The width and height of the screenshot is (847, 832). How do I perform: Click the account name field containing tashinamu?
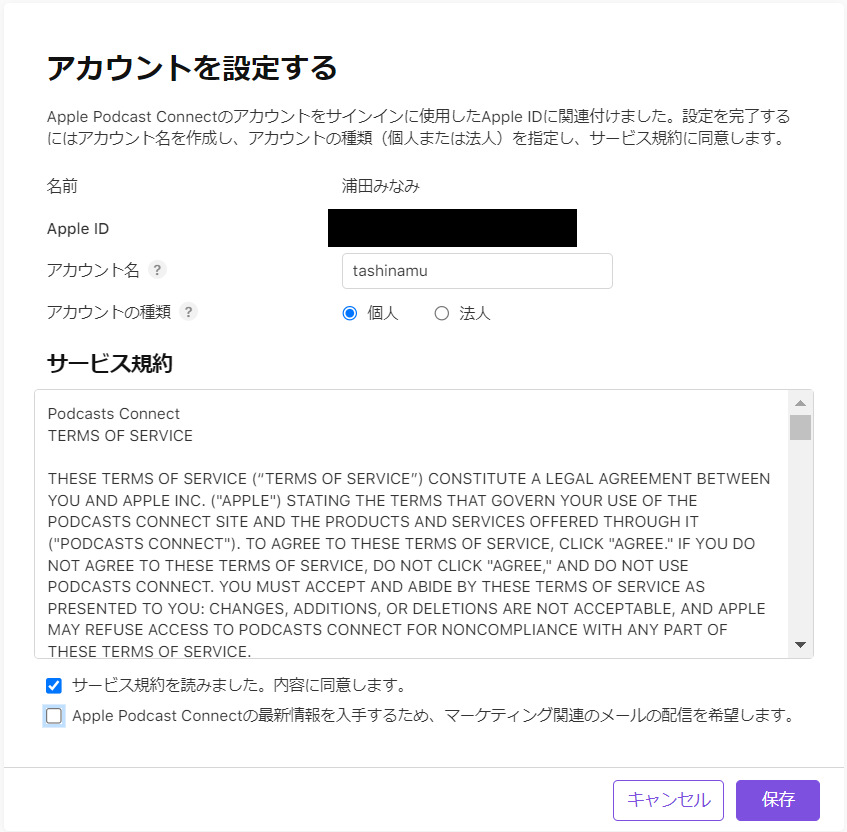[477, 271]
